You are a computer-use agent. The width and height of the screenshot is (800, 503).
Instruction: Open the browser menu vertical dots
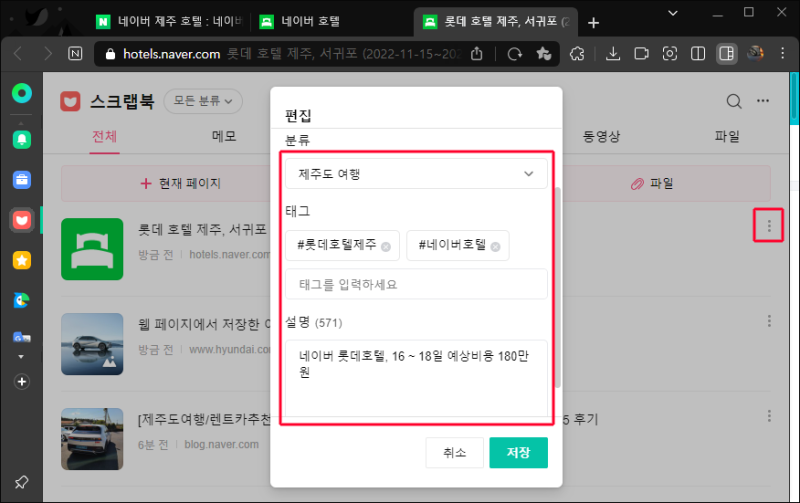(783, 54)
